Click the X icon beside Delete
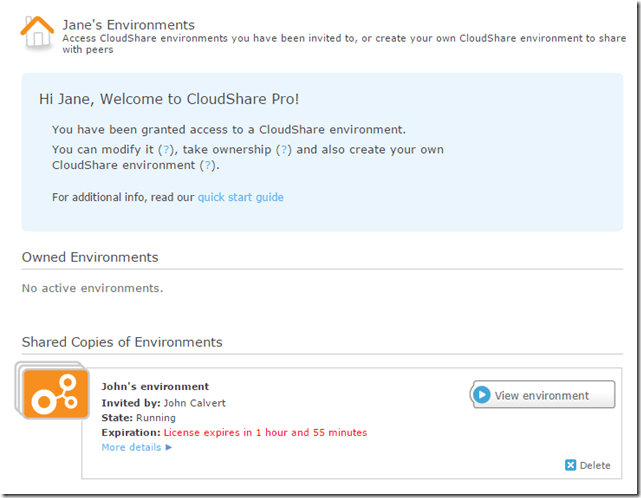 570,465
